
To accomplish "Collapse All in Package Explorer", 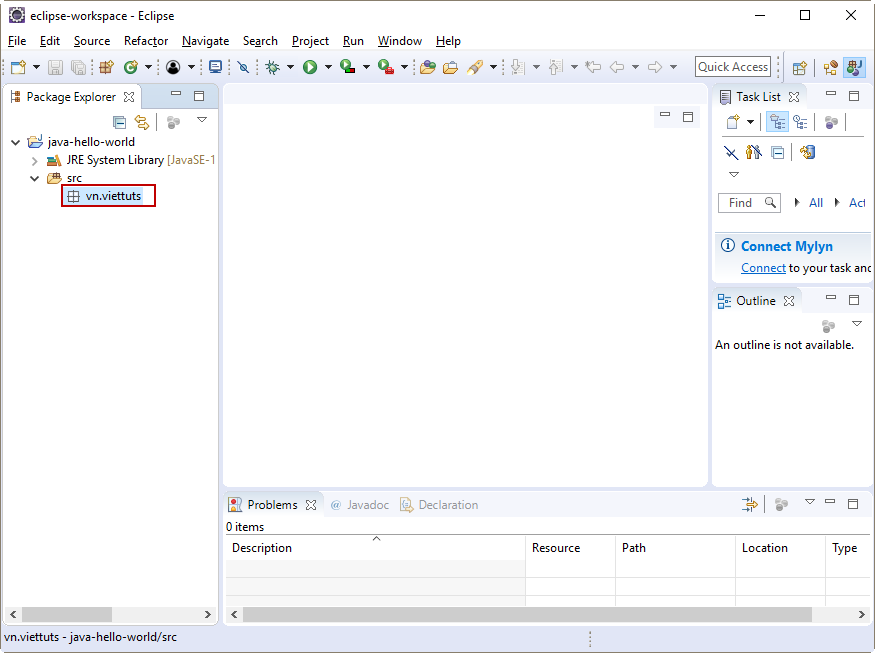I will [x=119, y=122].
